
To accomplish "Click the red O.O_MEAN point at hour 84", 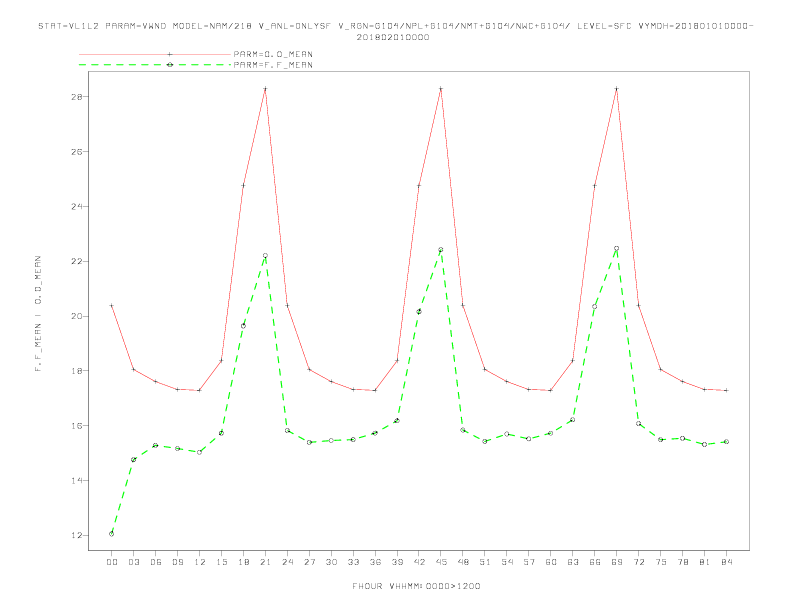I will [726, 390].
